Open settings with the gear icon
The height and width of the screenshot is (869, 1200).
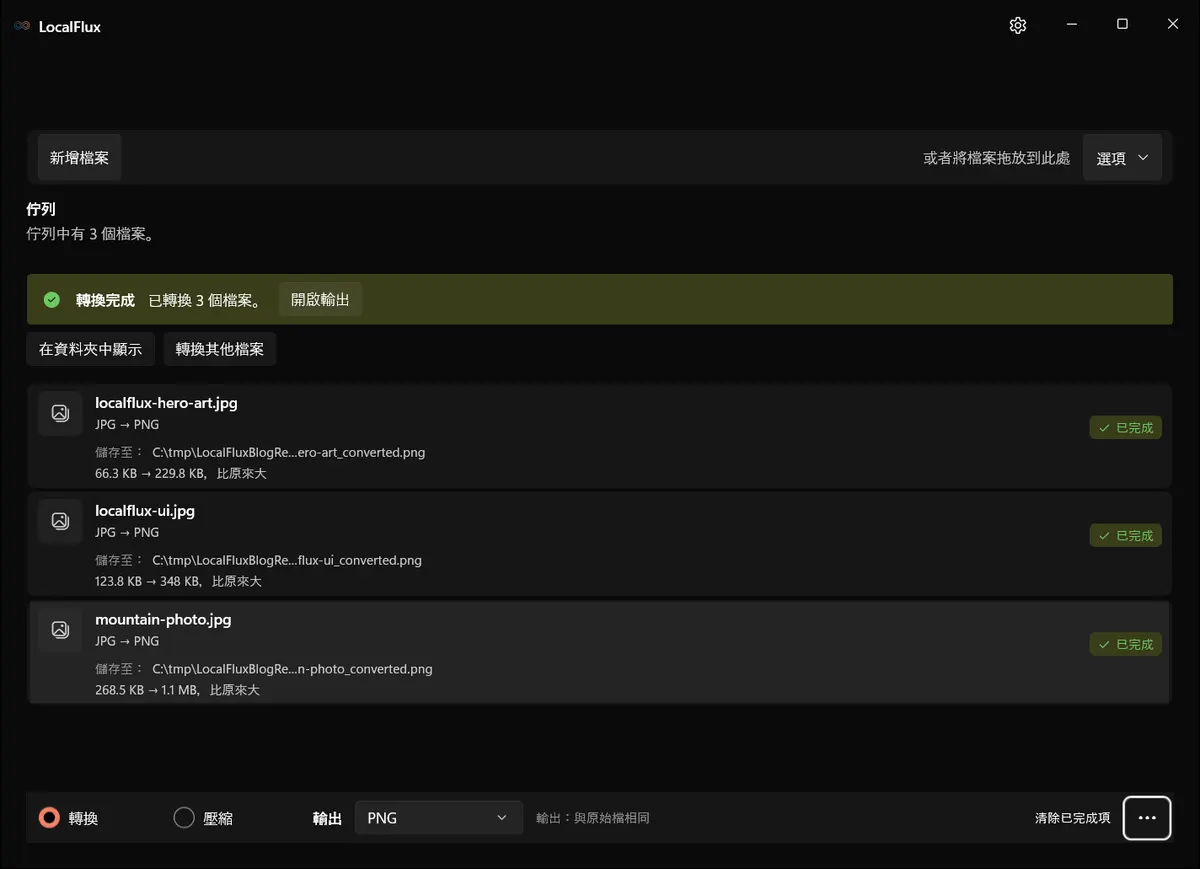tap(1018, 26)
